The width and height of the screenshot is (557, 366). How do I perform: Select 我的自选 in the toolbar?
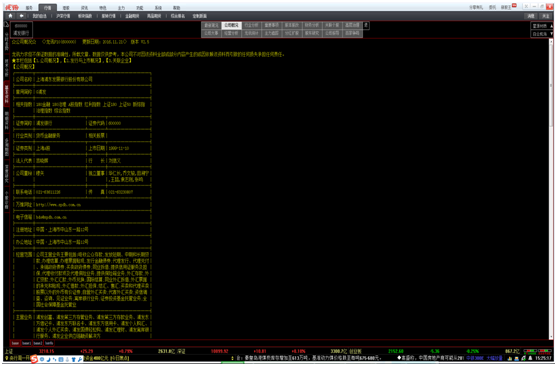tap(39, 16)
